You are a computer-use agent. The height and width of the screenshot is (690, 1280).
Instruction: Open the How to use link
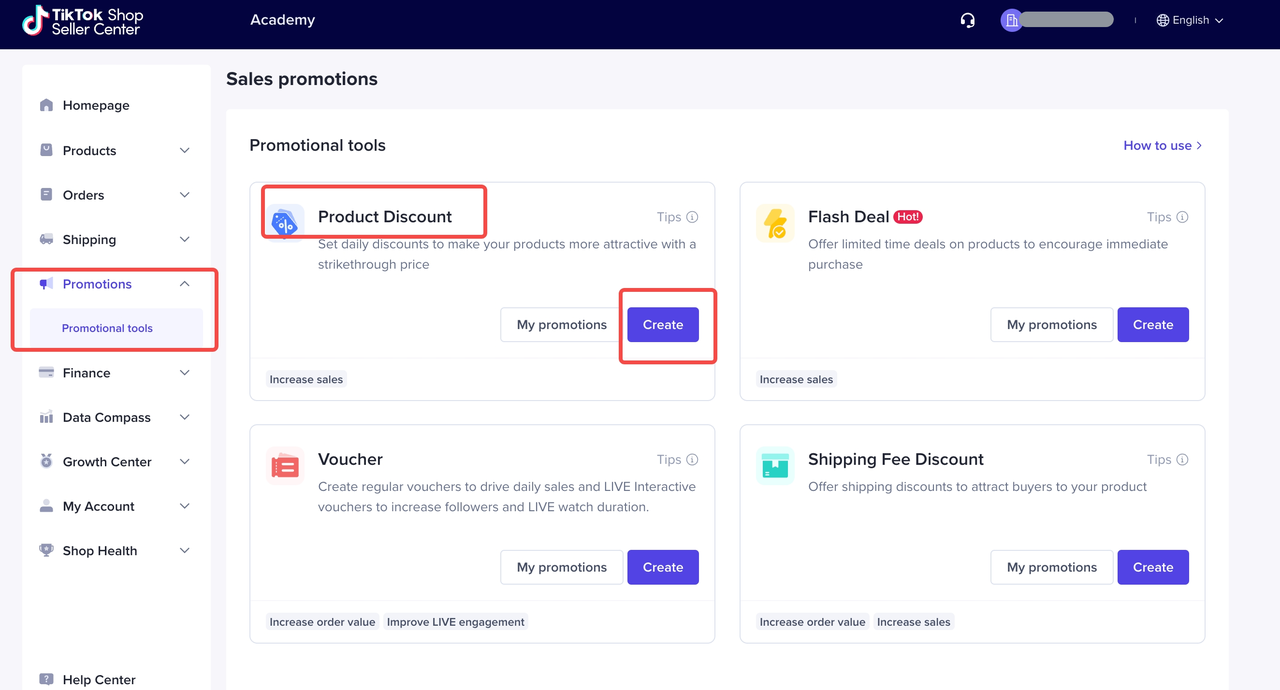1162,146
